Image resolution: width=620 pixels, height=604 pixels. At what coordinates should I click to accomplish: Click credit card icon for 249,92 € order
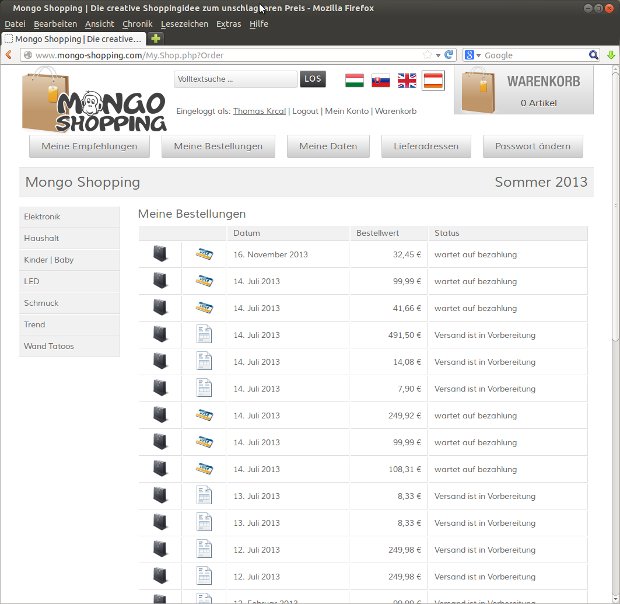pyautogui.click(x=204, y=415)
